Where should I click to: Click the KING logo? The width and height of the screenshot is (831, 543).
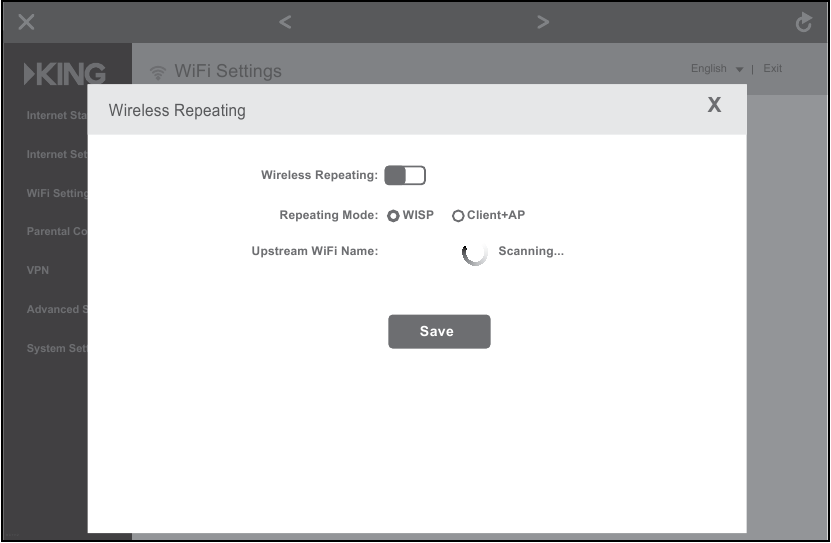(x=64, y=74)
